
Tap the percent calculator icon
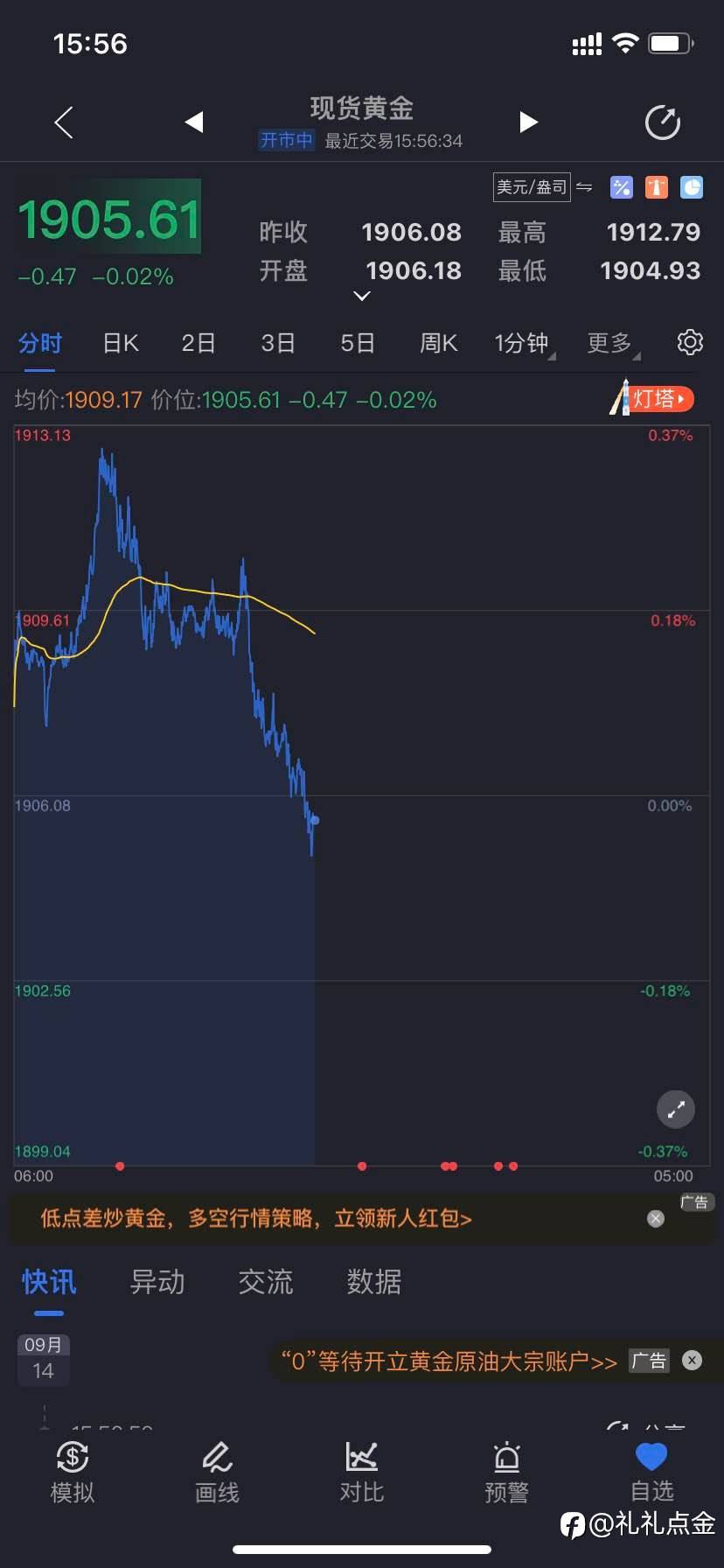(x=621, y=186)
